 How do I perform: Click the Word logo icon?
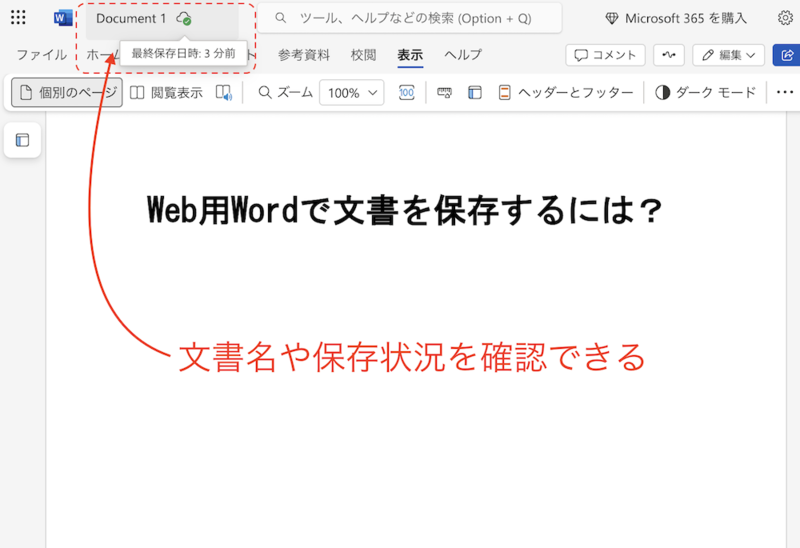pos(62,18)
